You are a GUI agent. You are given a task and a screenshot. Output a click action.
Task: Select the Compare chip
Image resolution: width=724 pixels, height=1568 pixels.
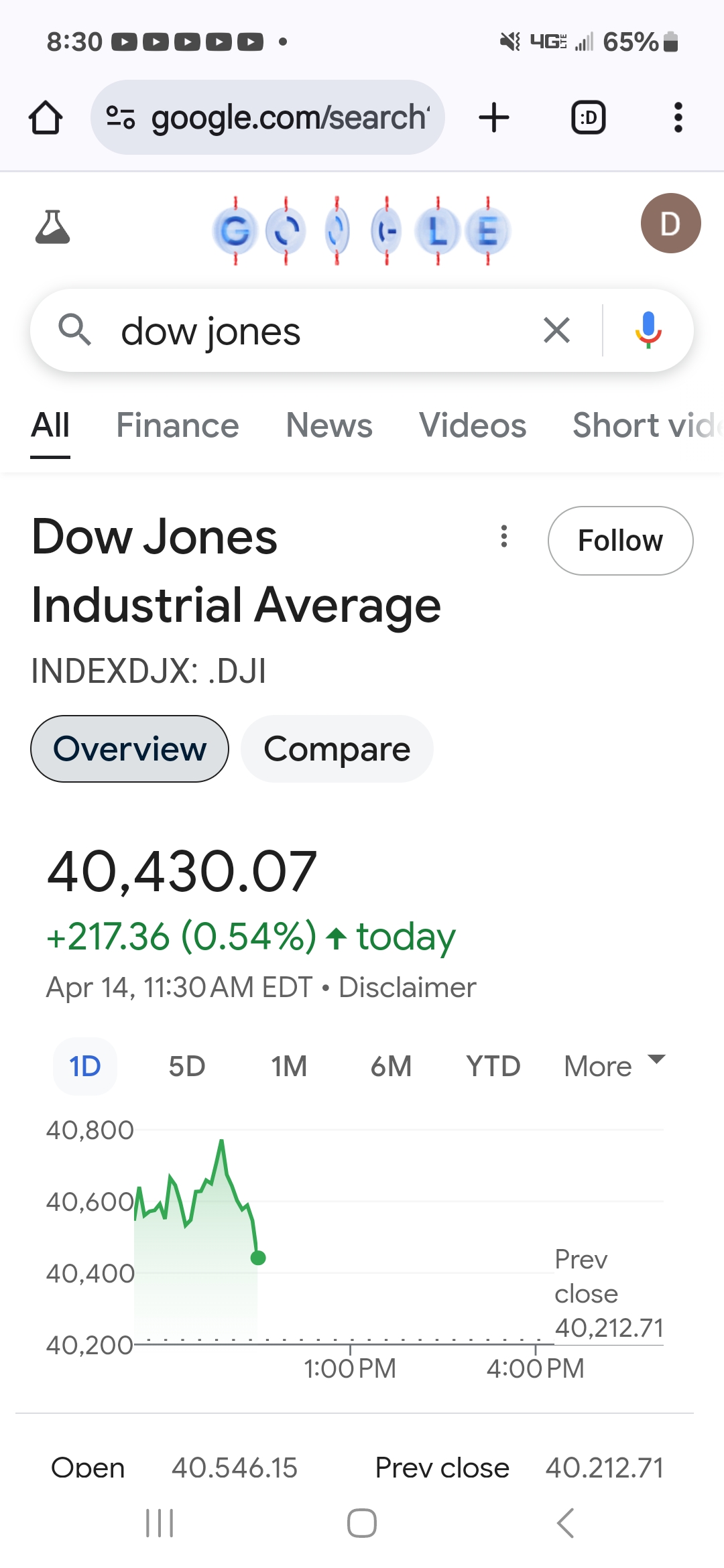coord(337,748)
